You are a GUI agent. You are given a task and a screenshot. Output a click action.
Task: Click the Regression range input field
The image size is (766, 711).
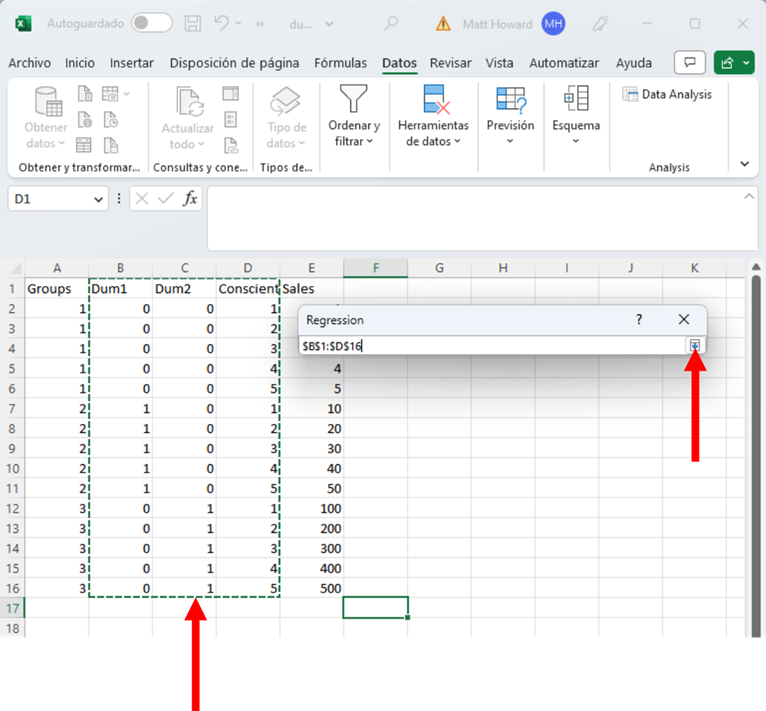pyautogui.click(x=490, y=345)
